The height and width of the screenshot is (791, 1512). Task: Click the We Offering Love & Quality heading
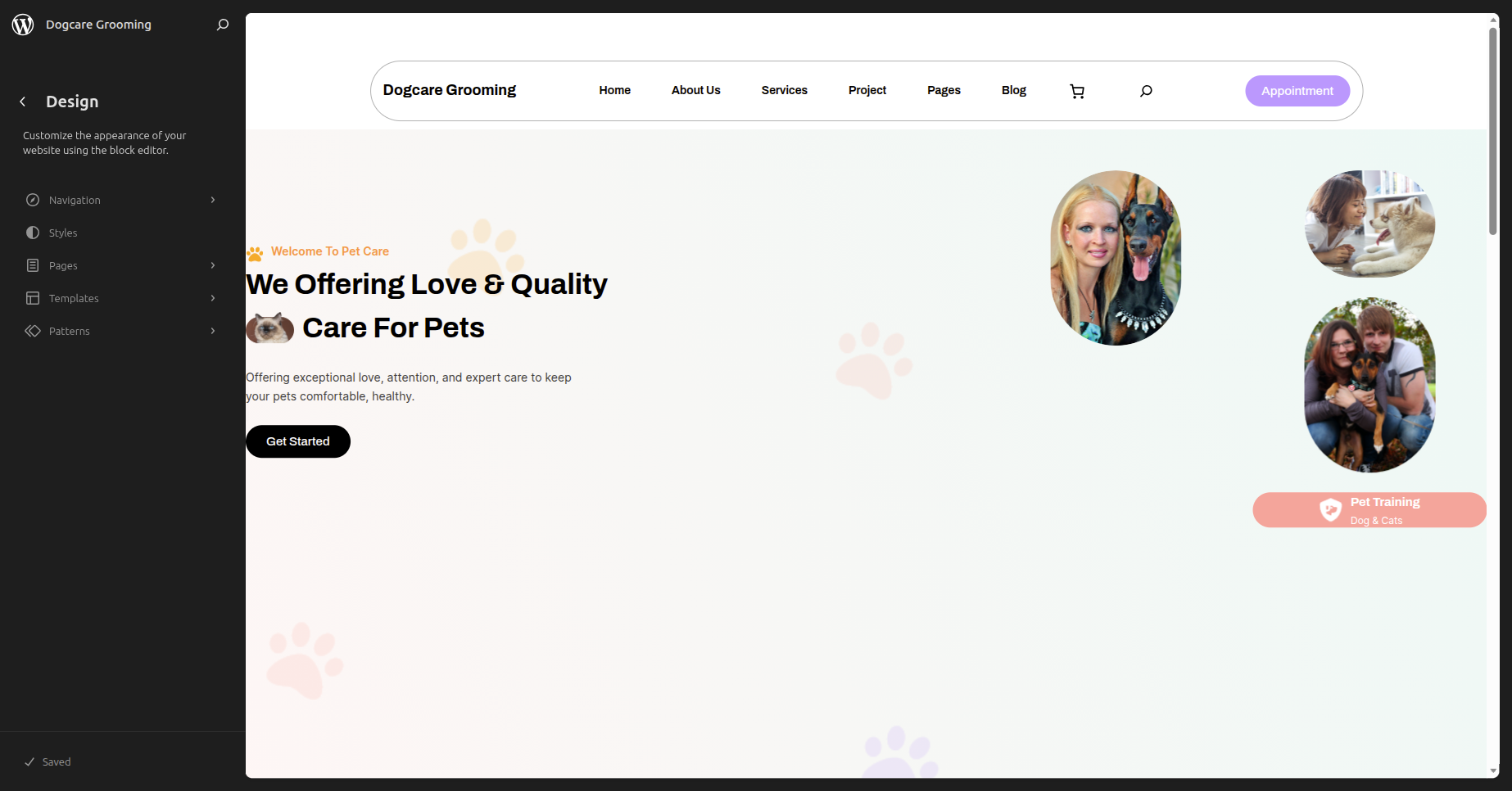coord(427,284)
